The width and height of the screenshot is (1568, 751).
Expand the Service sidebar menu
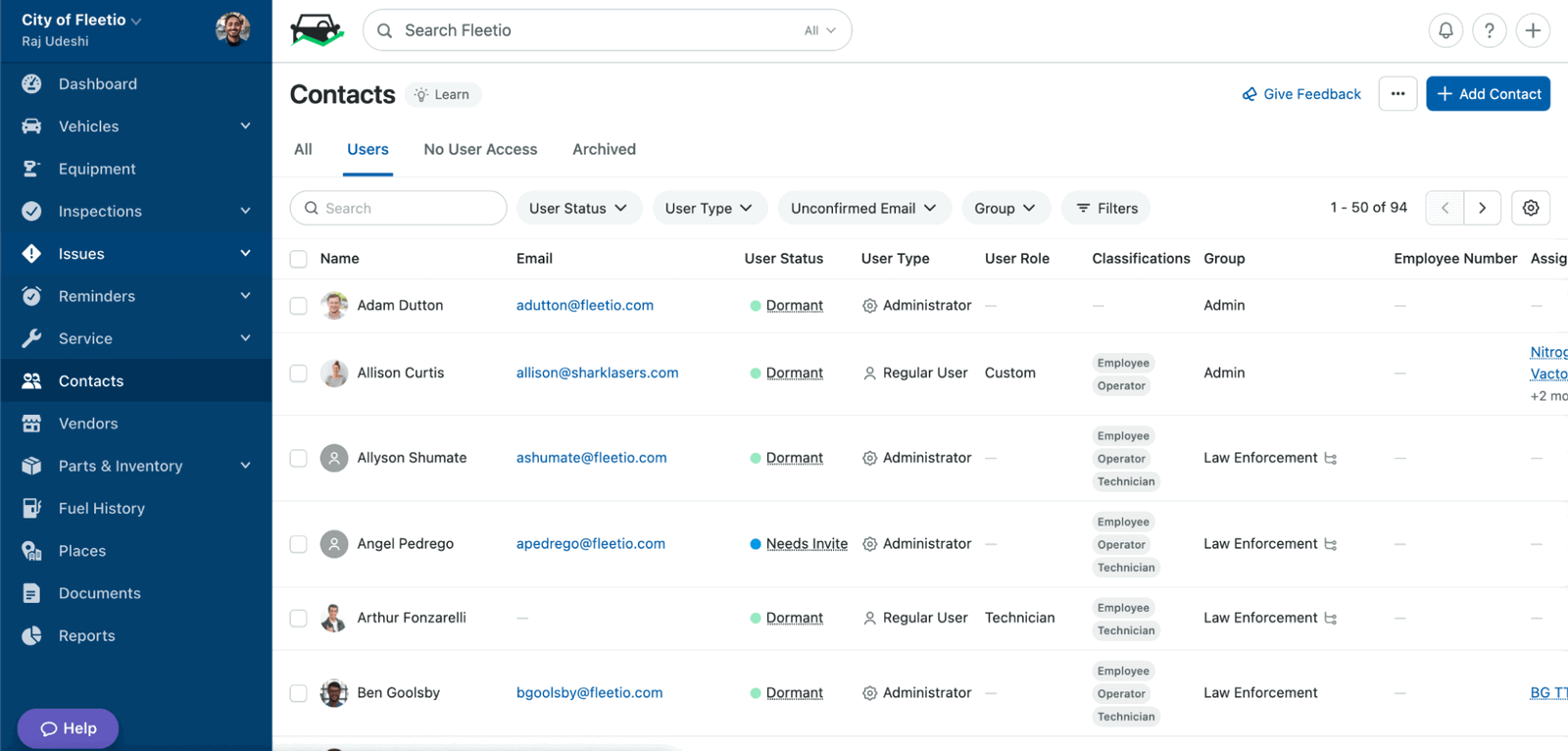[x=245, y=338]
